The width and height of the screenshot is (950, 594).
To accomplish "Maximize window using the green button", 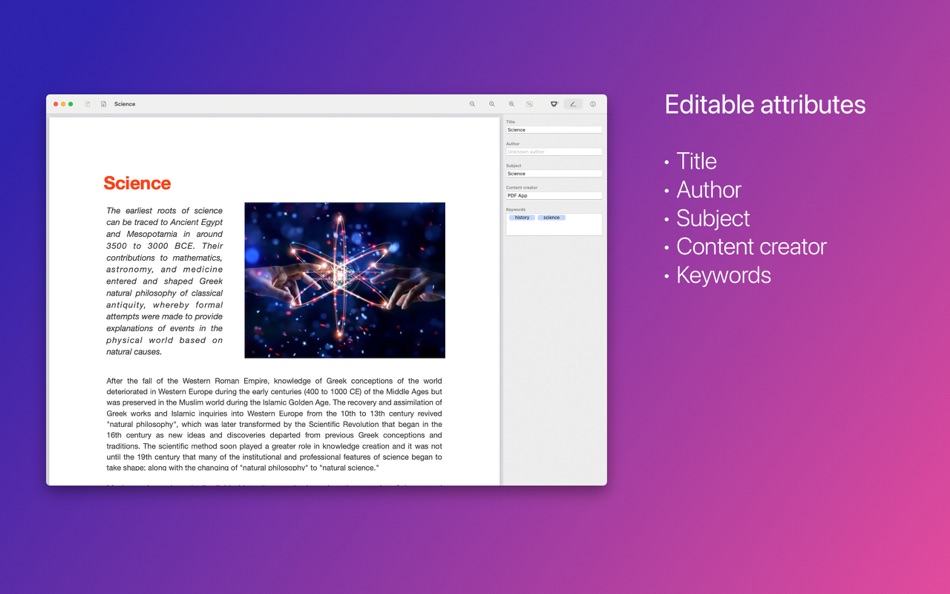I will 70,104.
